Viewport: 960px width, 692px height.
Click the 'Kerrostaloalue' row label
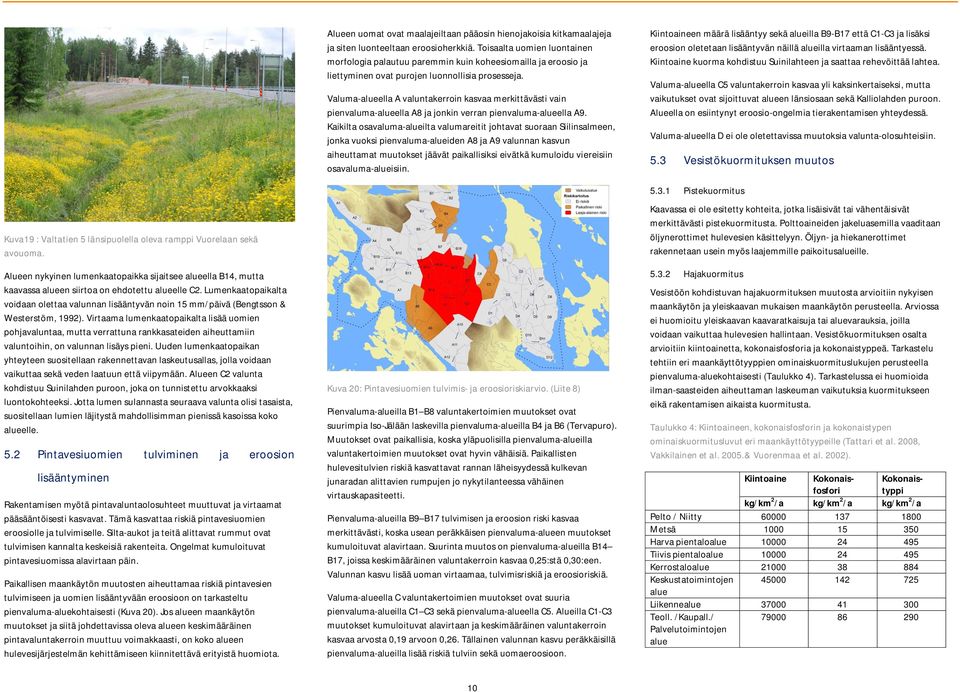tap(680, 567)
